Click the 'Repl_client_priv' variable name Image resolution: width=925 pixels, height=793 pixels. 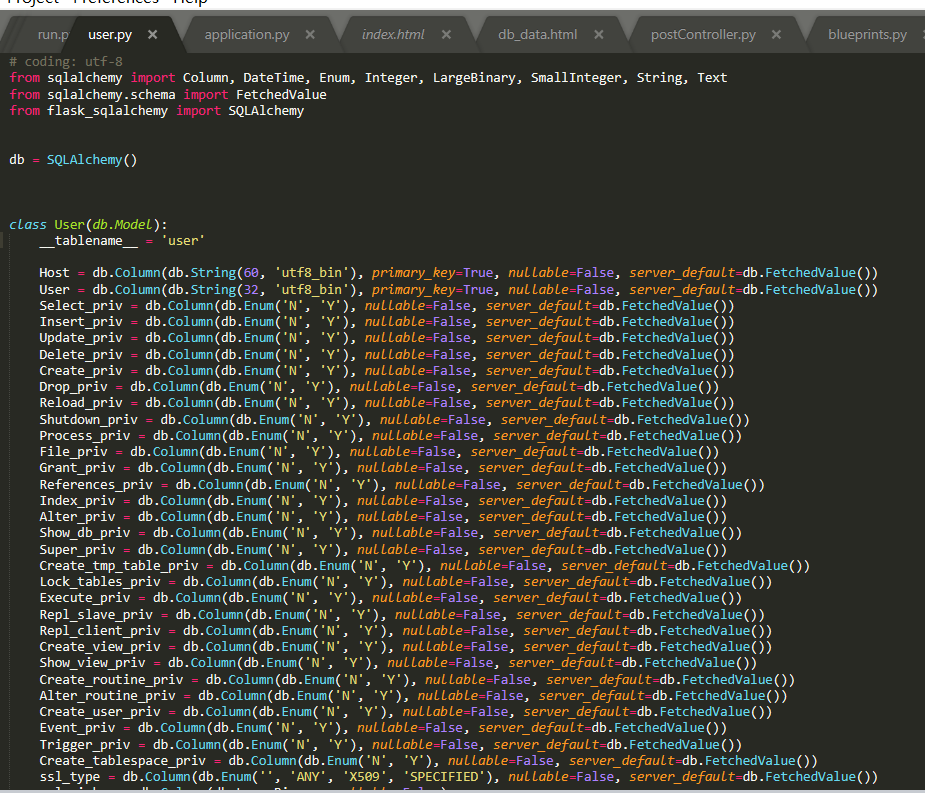pos(100,631)
